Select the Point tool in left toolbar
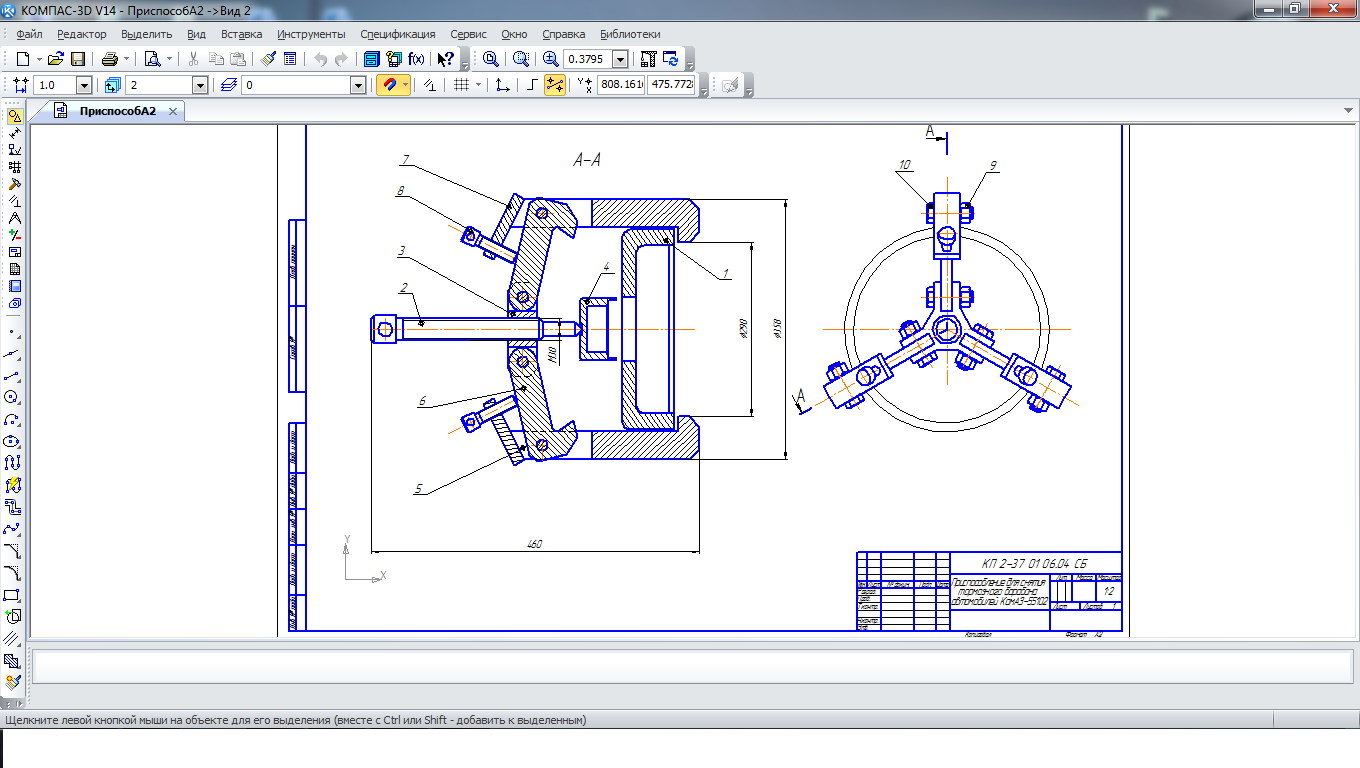 12,331
